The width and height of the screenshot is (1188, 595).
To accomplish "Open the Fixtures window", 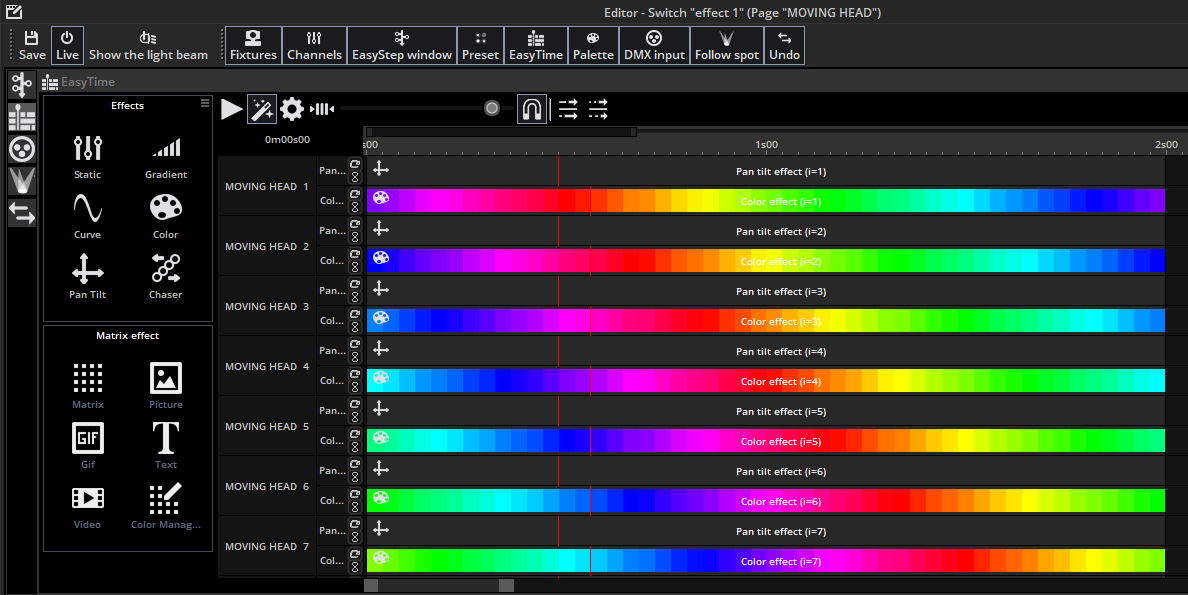I will pos(253,45).
